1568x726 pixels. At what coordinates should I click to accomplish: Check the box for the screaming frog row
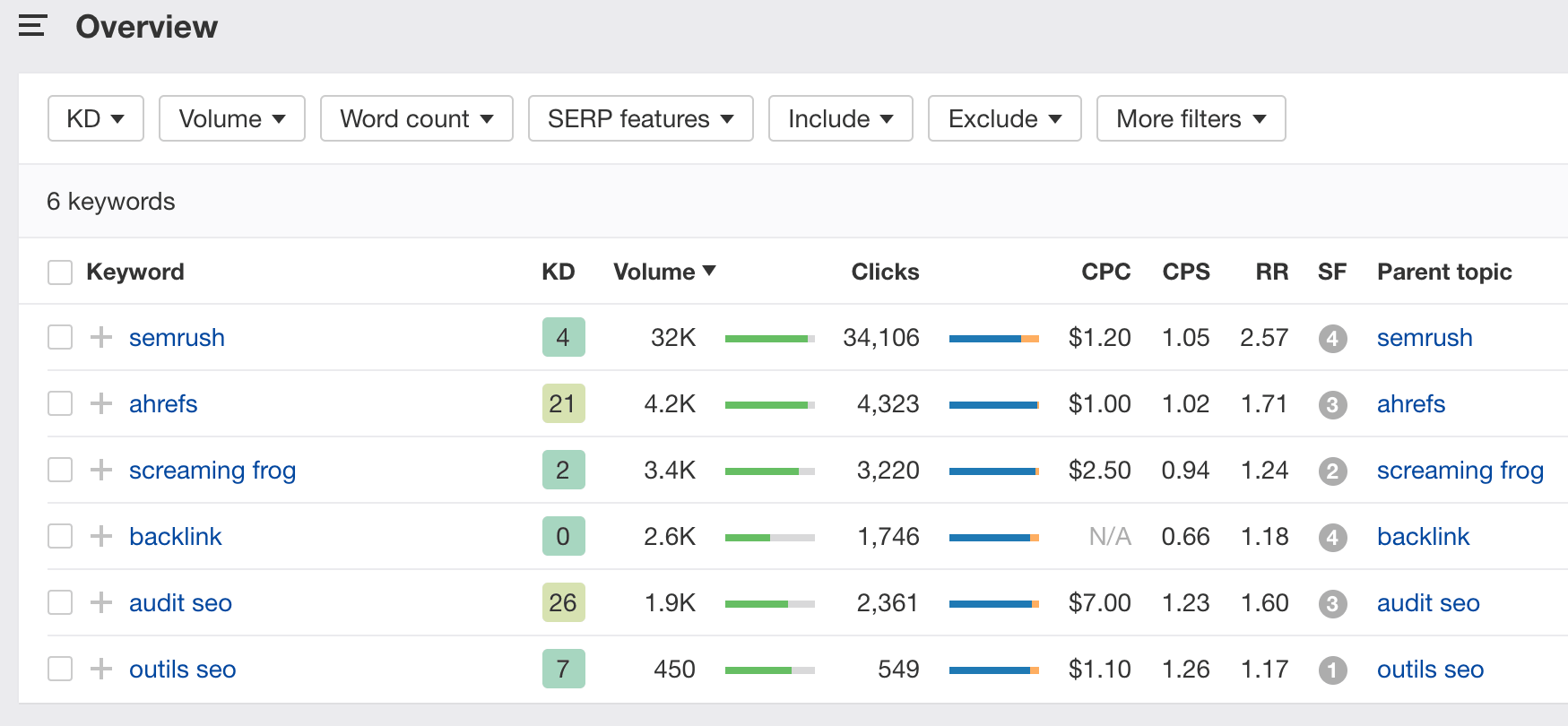coord(60,470)
